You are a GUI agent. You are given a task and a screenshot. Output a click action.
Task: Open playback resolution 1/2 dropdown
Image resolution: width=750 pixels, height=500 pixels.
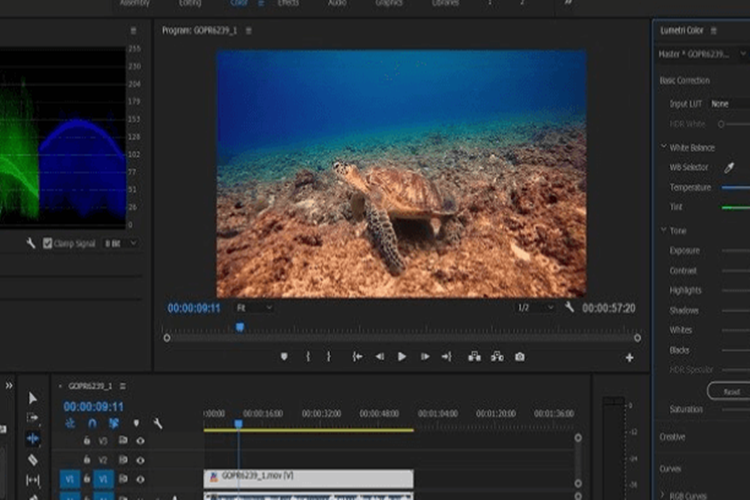click(535, 308)
